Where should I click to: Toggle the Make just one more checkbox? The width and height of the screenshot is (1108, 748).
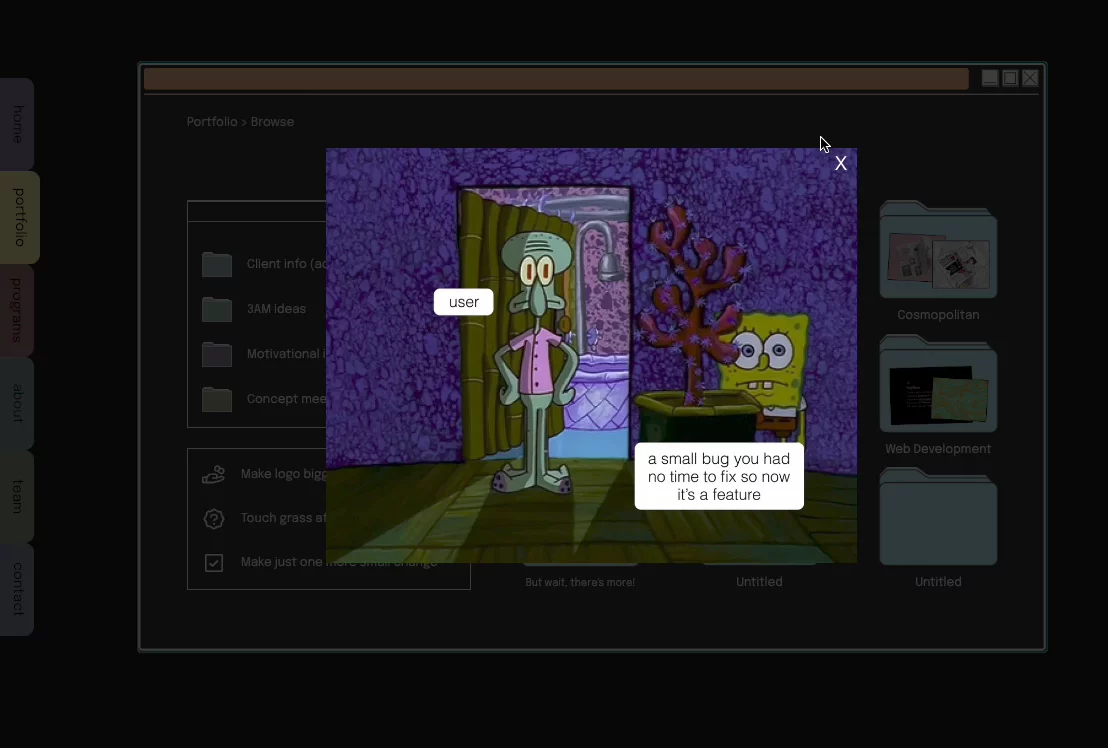[213, 563]
